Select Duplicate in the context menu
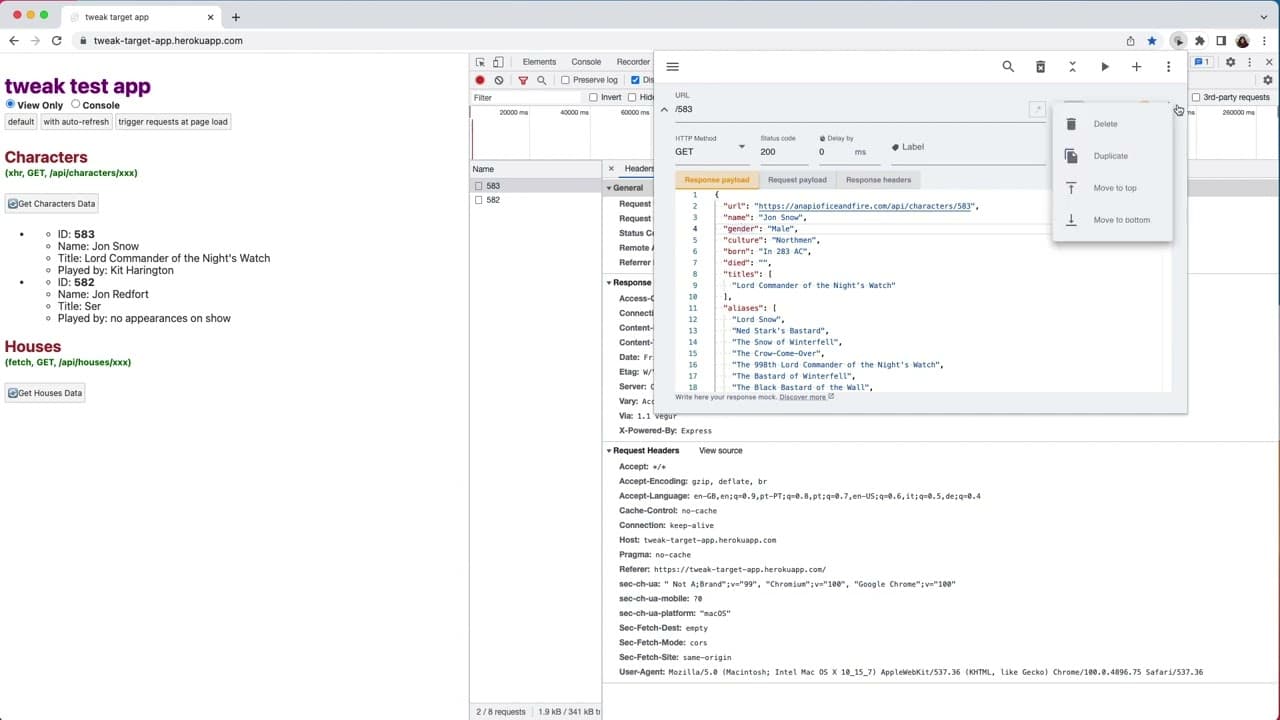The height and width of the screenshot is (720, 1280). pyautogui.click(x=1112, y=156)
